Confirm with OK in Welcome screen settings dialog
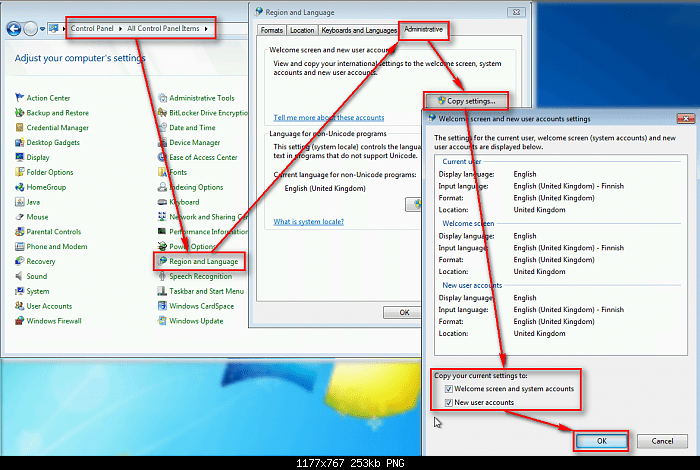This screenshot has height=470, width=700. [601, 441]
